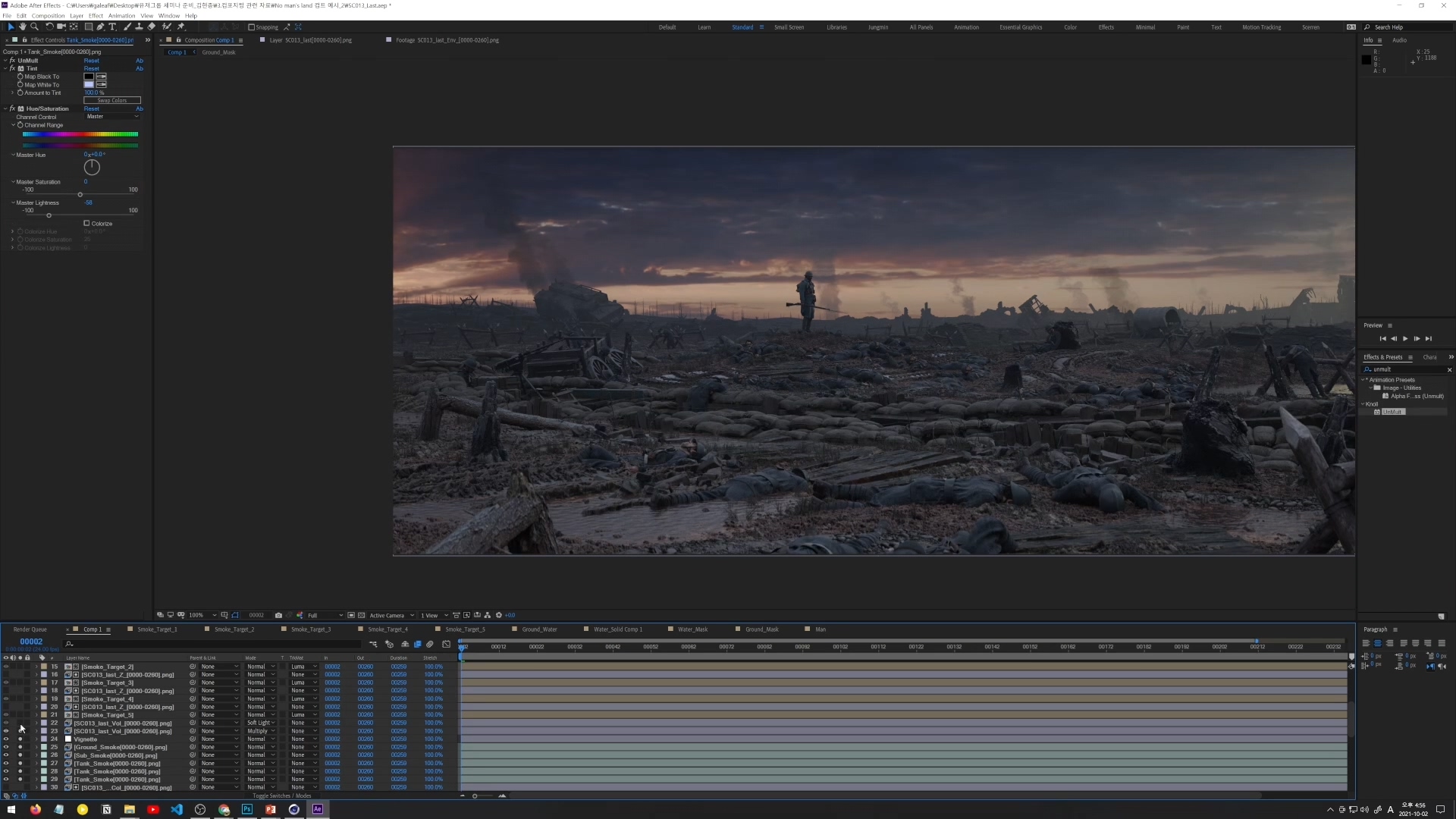Screen dimensions: 1456x819
Task: Select the Eraser tool
Action: pos(151,27)
